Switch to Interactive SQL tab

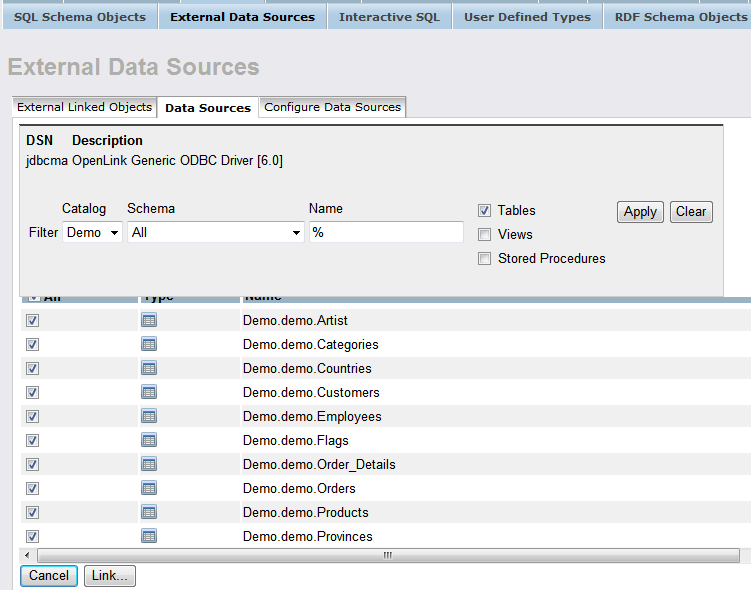tap(389, 17)
